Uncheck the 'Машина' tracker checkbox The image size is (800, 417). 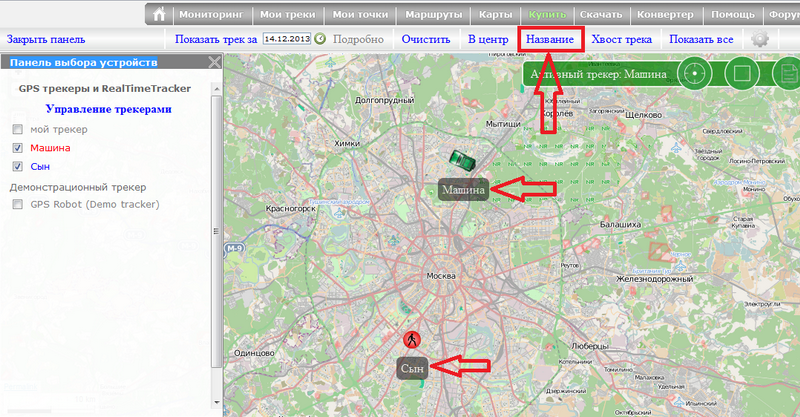pos(17,148)
